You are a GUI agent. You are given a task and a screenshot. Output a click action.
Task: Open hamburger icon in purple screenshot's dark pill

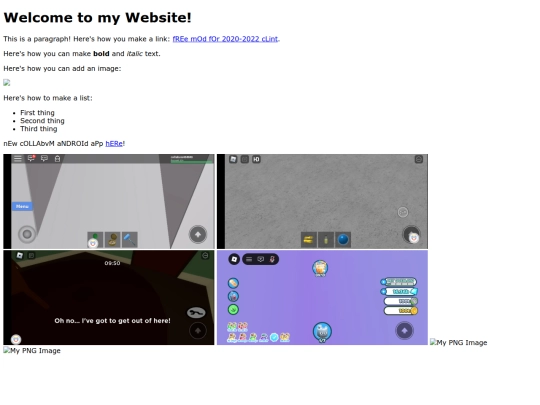point(249,259)
